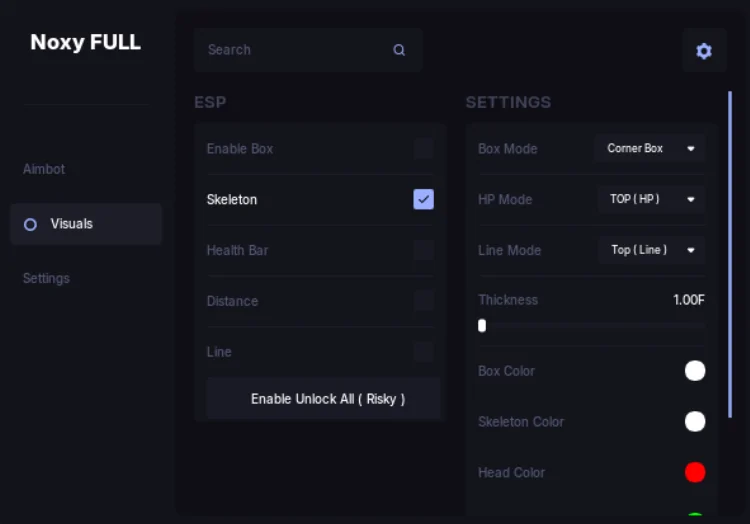This screenshot has width=750, height=524.
Task: Select the Visuals sidebar item
Action: 86,224
